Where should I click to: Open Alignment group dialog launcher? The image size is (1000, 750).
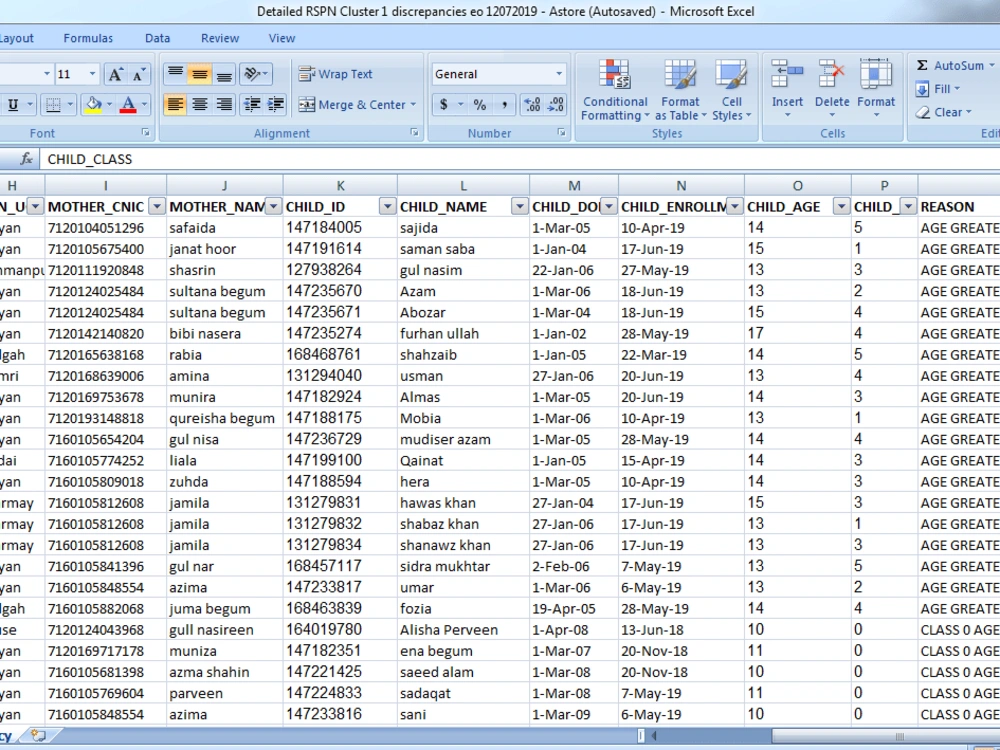[x=415, y=133]
